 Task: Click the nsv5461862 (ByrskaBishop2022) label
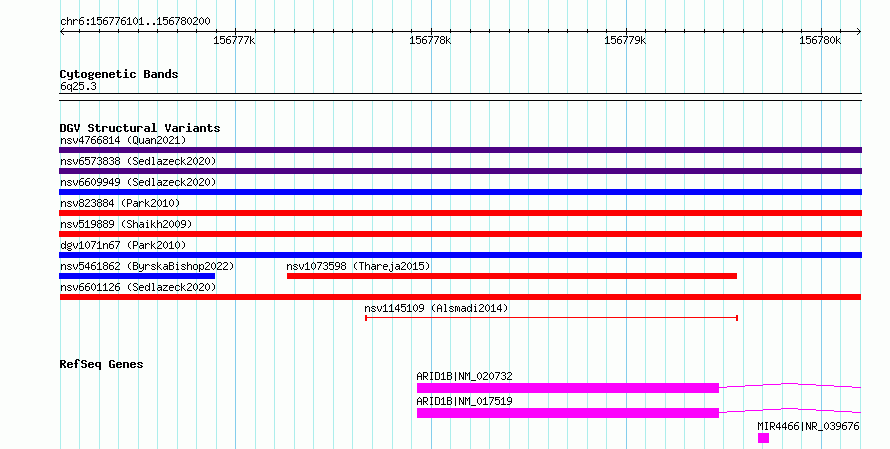coord(147,266)
